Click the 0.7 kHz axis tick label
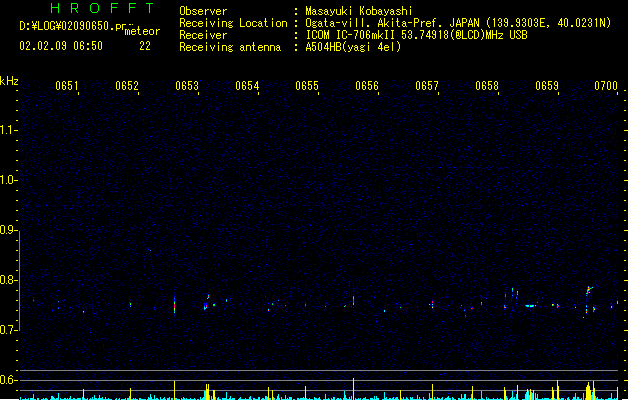The image size is (629, 400). pos(8,330)
